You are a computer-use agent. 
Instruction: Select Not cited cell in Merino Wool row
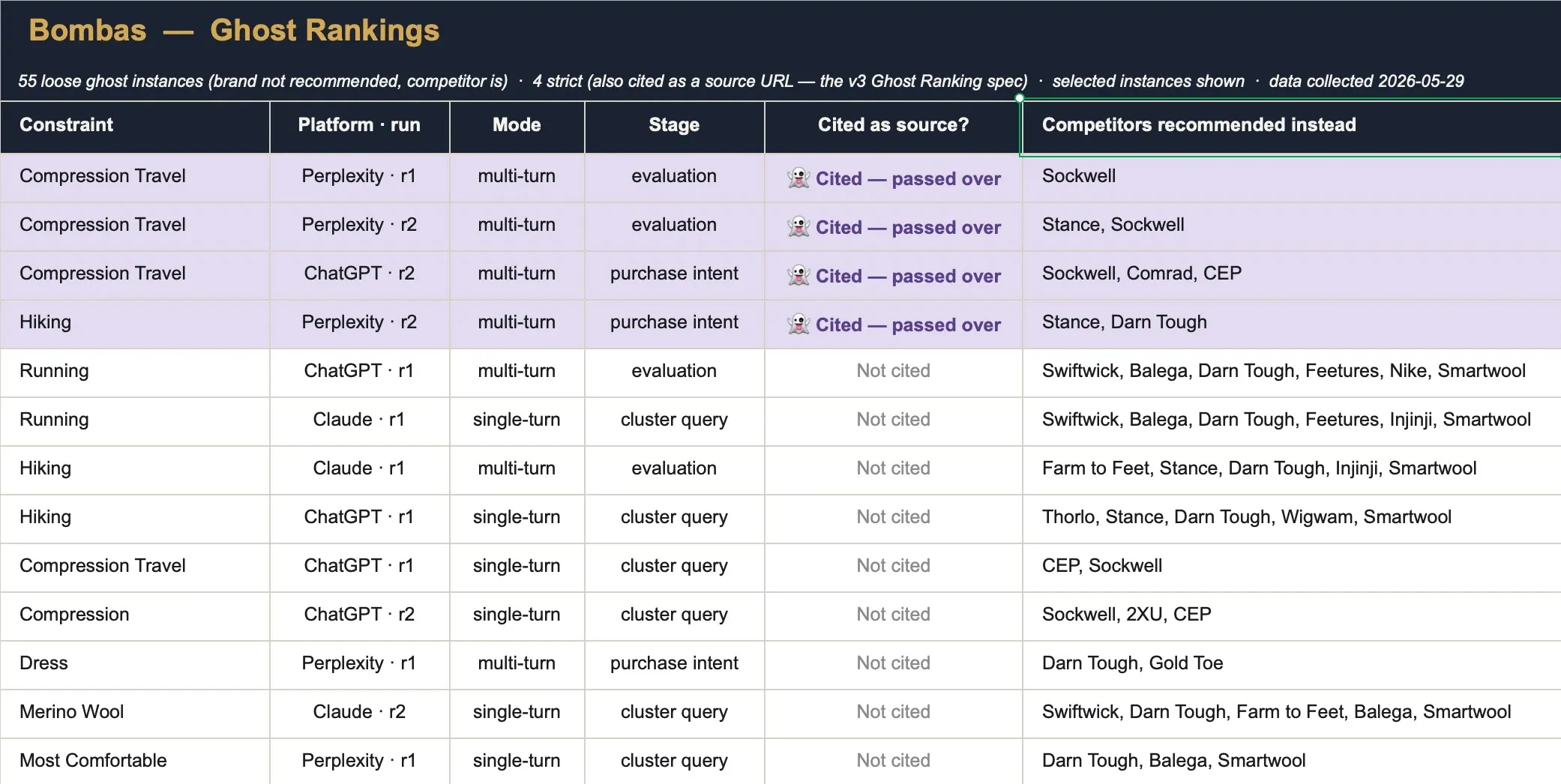click(893, 714)
